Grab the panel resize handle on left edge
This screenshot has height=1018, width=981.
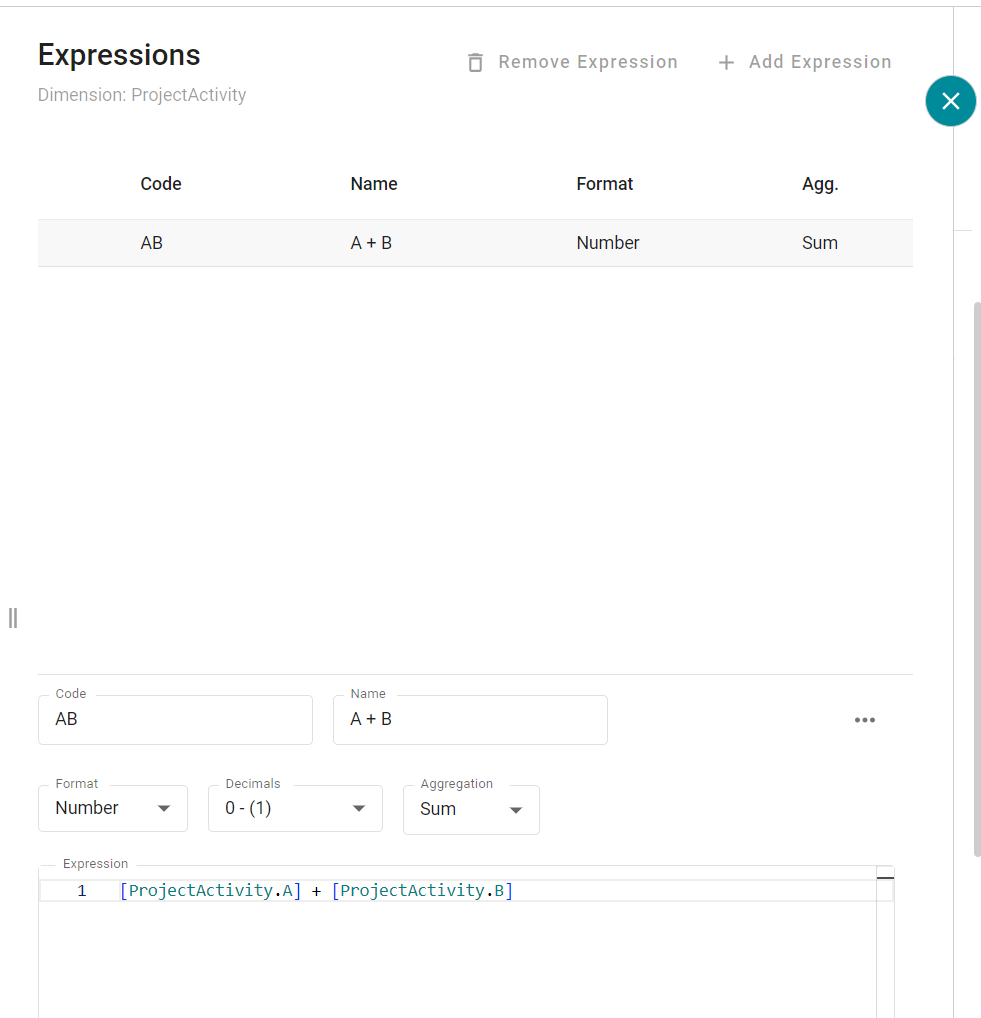click(x=13, y=618)
